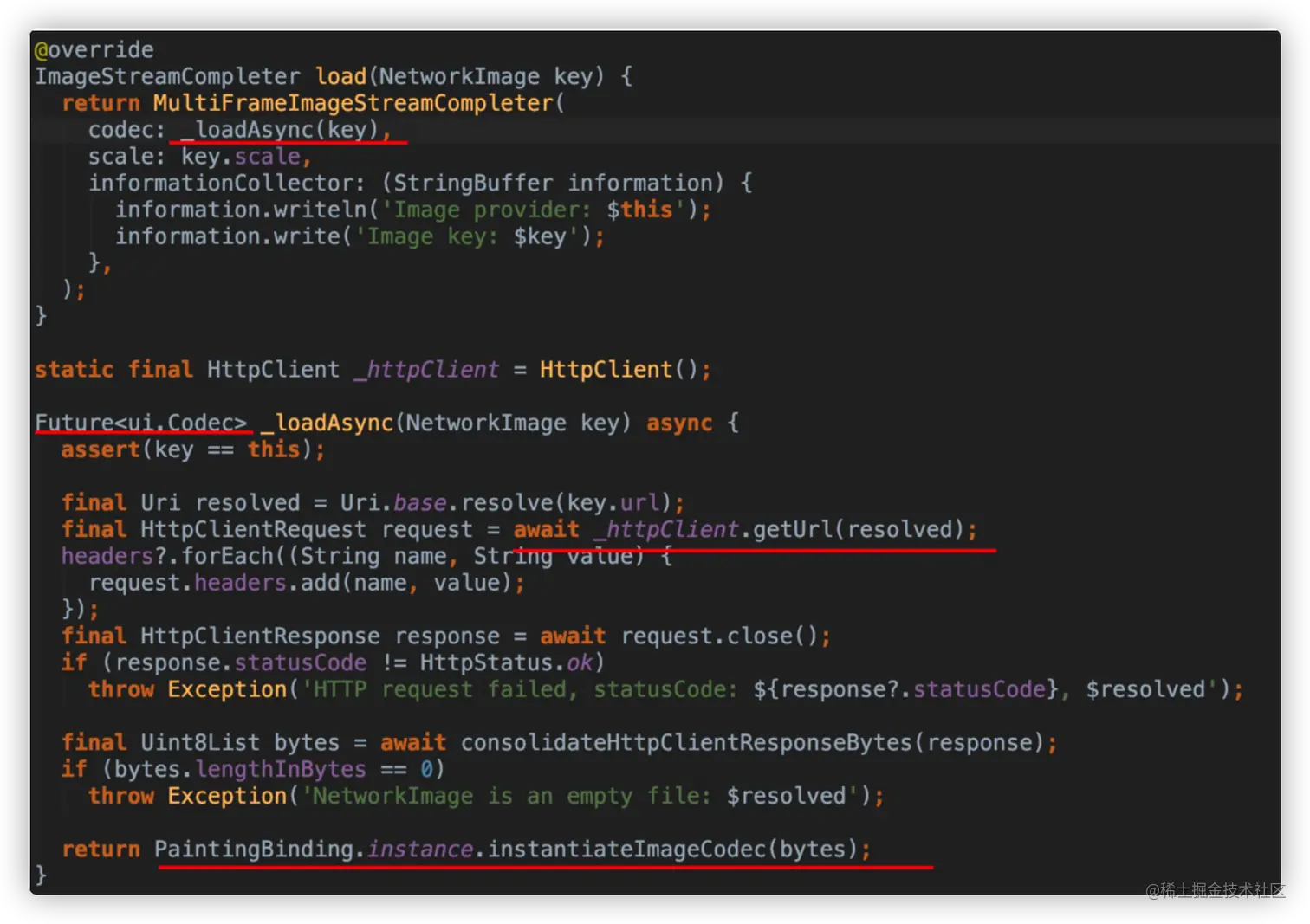Click _httpClient.getUrl(resolved) call

pyautogui.click(x=779, y=529)
